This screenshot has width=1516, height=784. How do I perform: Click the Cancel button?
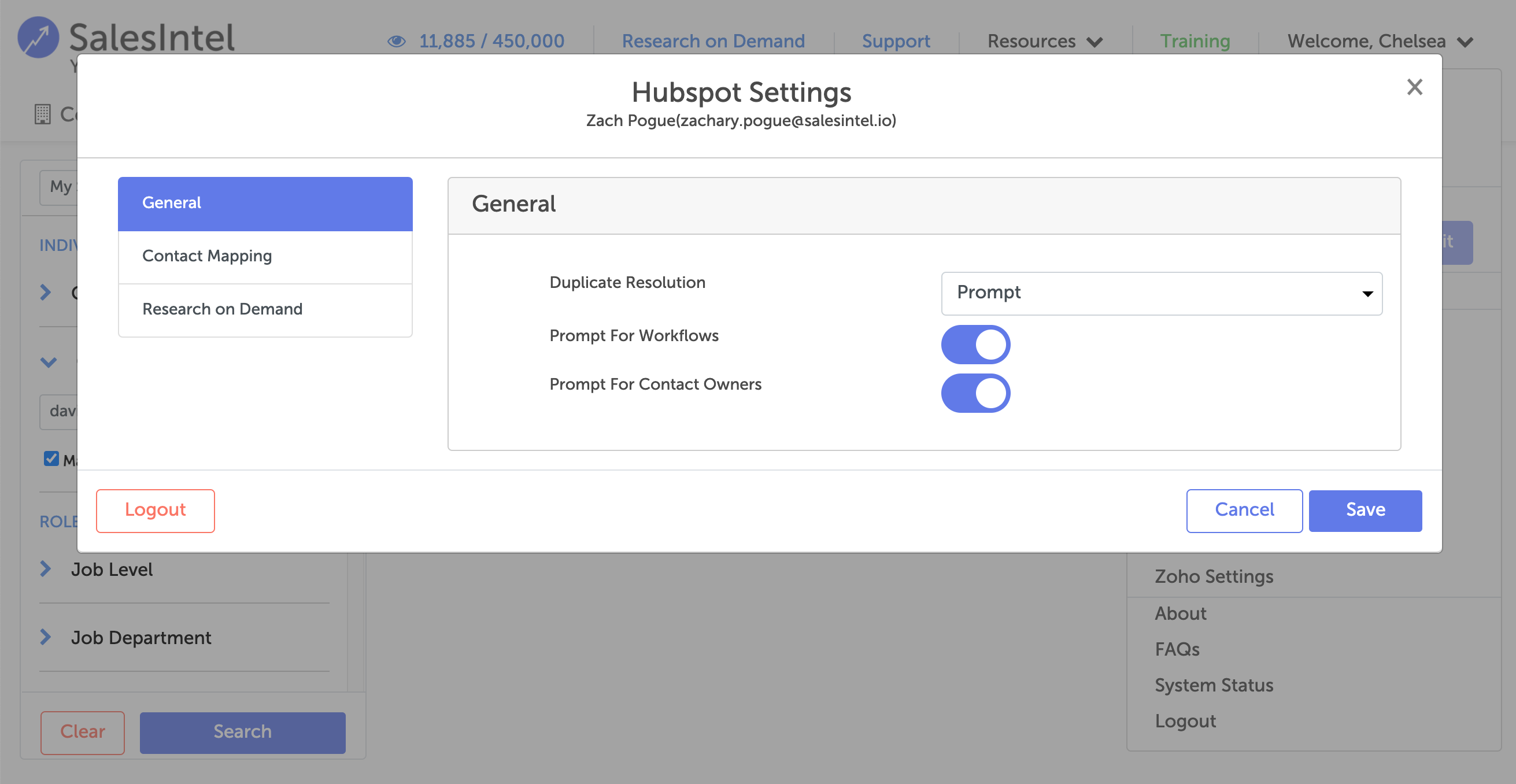(1244, 511)
